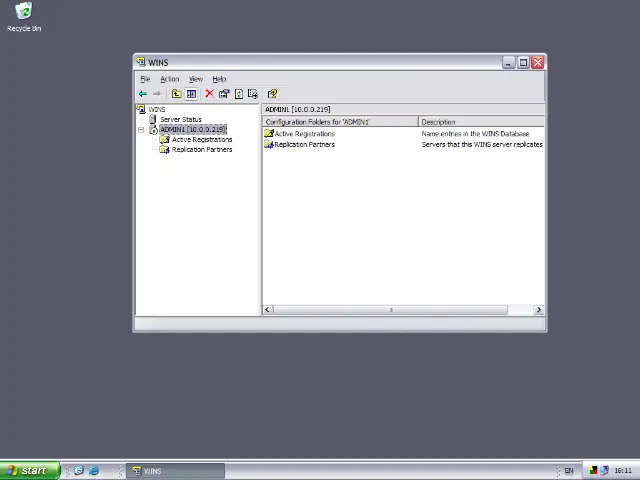Go up one level in the console tree

[x=176, y=94]
